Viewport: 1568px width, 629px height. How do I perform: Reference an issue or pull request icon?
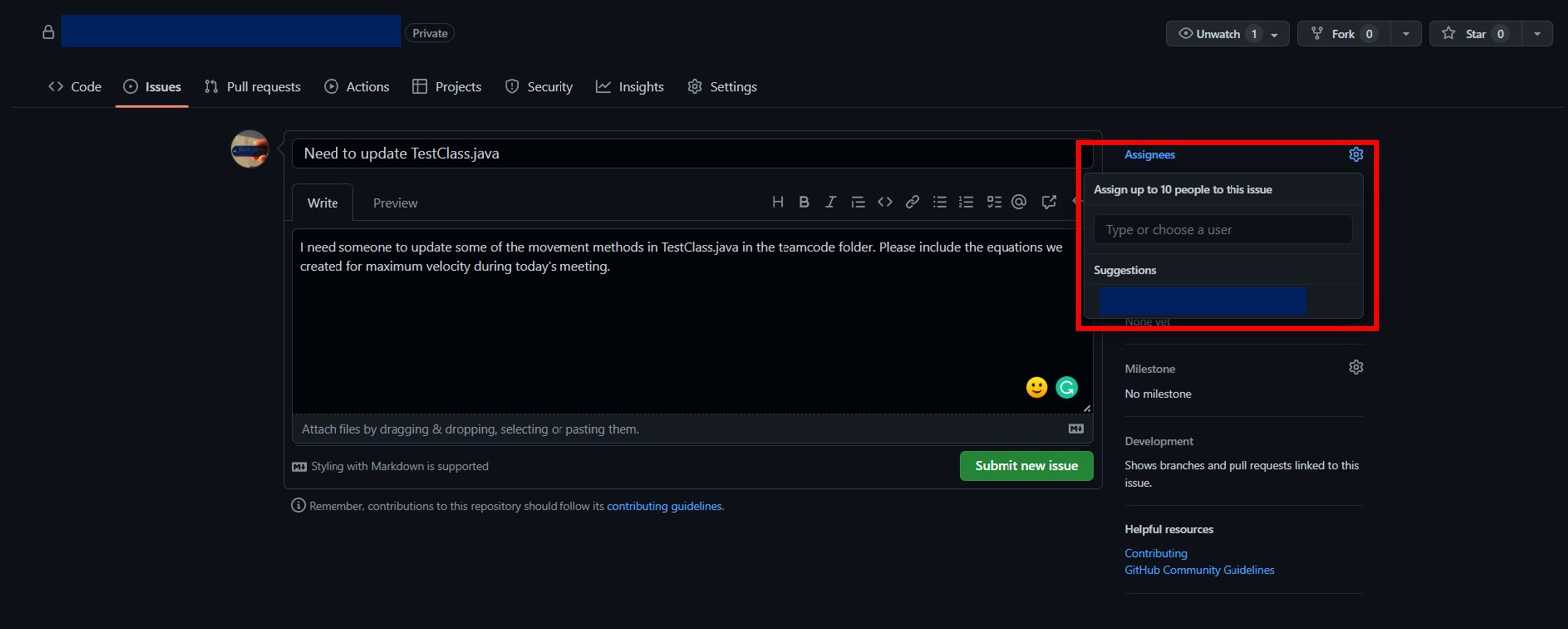coord(1049,202)
